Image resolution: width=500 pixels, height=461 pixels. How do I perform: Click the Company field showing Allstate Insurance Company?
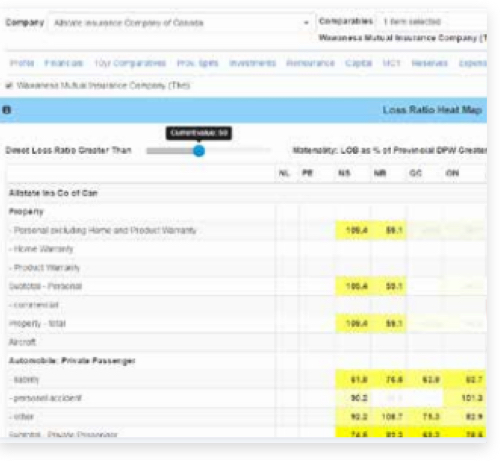pos(182,23)
